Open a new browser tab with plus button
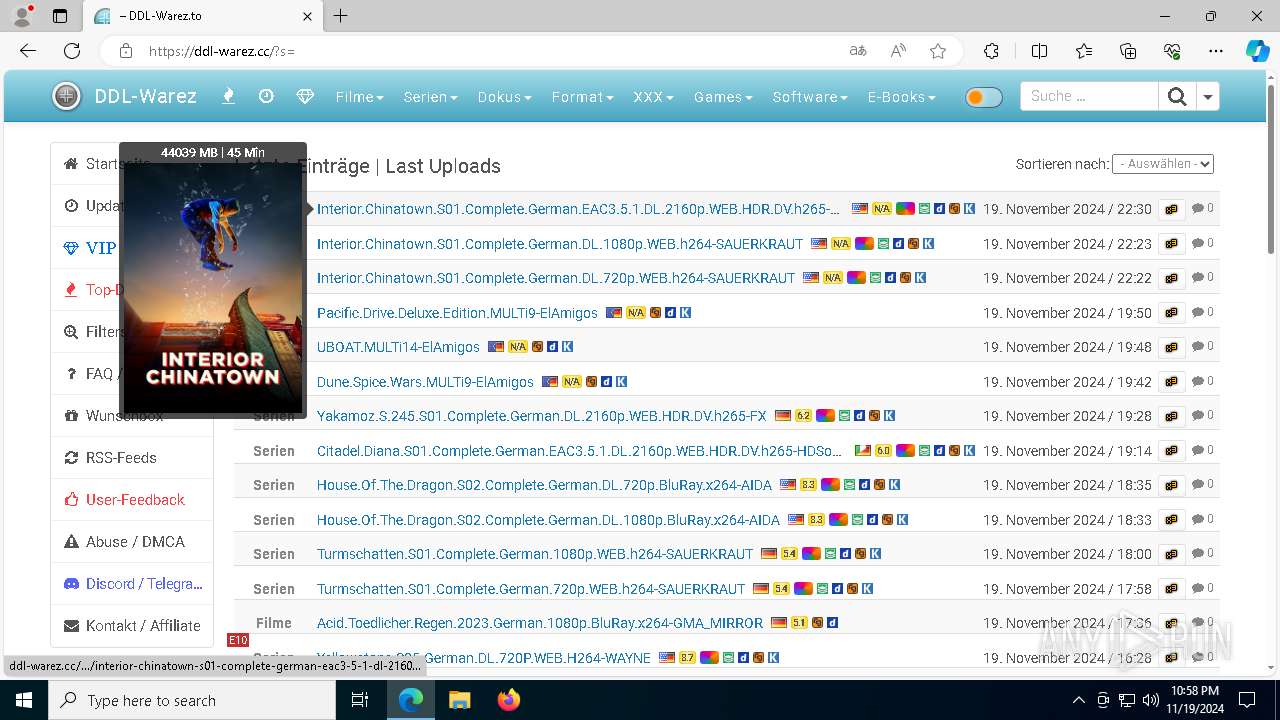The image size is (1280, 720). (x=341, y=16)
